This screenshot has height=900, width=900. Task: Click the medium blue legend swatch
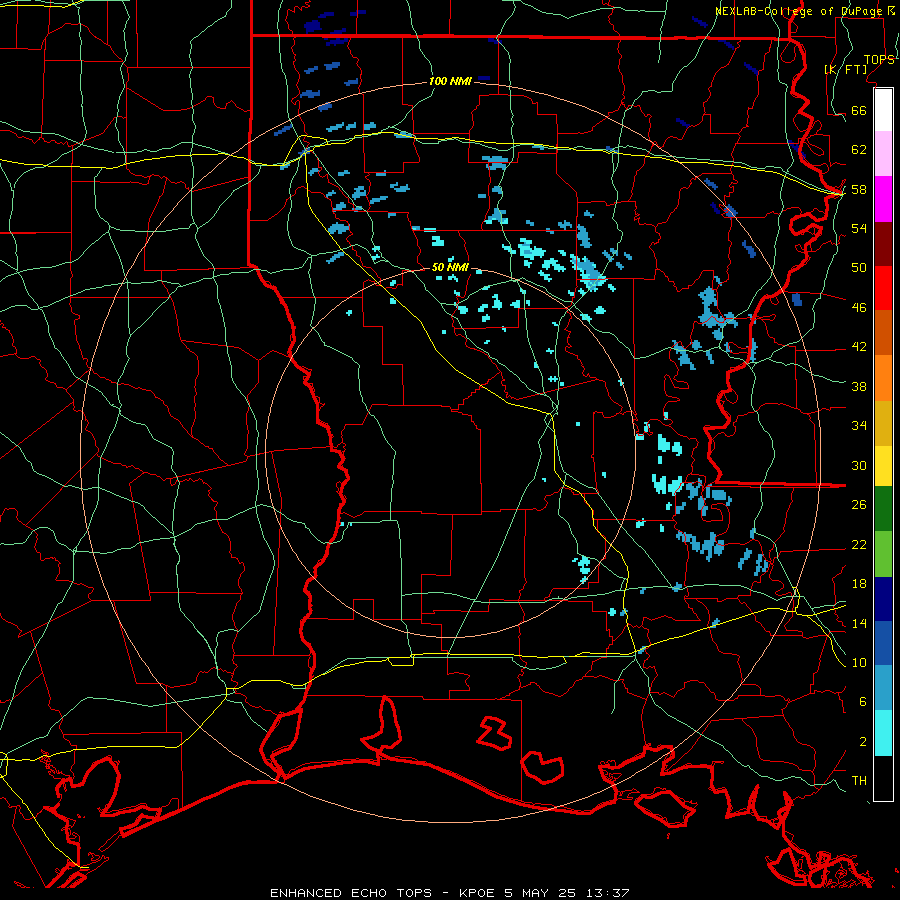pyautogui.click(x=883, y=643)
